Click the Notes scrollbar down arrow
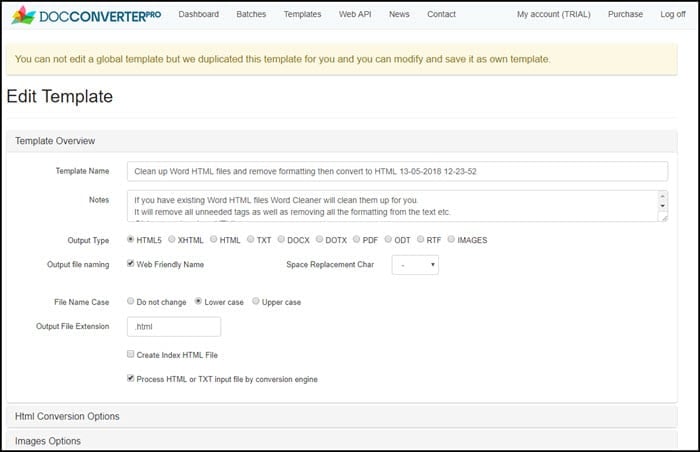Viewport: 700px width, 452px height. [662, 206]
